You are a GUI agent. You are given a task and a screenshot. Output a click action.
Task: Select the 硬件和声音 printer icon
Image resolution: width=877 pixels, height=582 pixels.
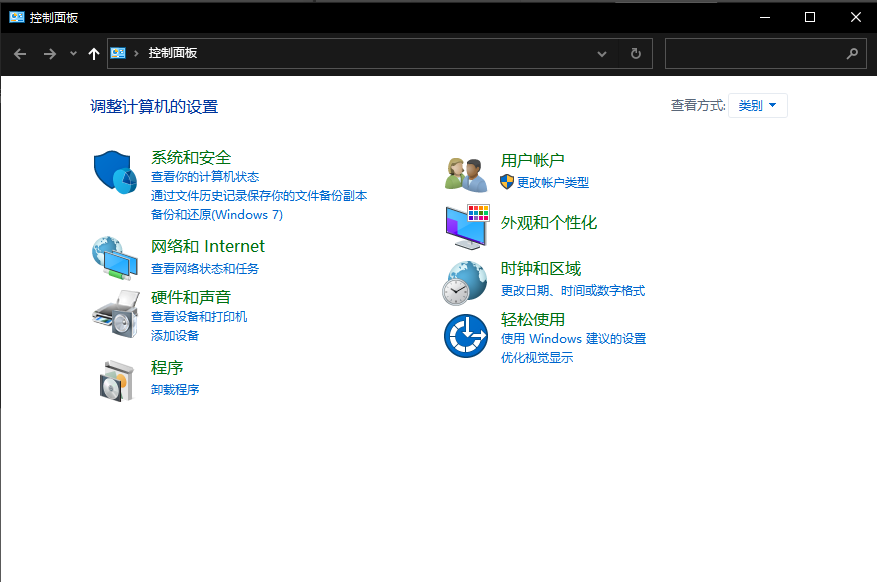[x=117, y=313]
